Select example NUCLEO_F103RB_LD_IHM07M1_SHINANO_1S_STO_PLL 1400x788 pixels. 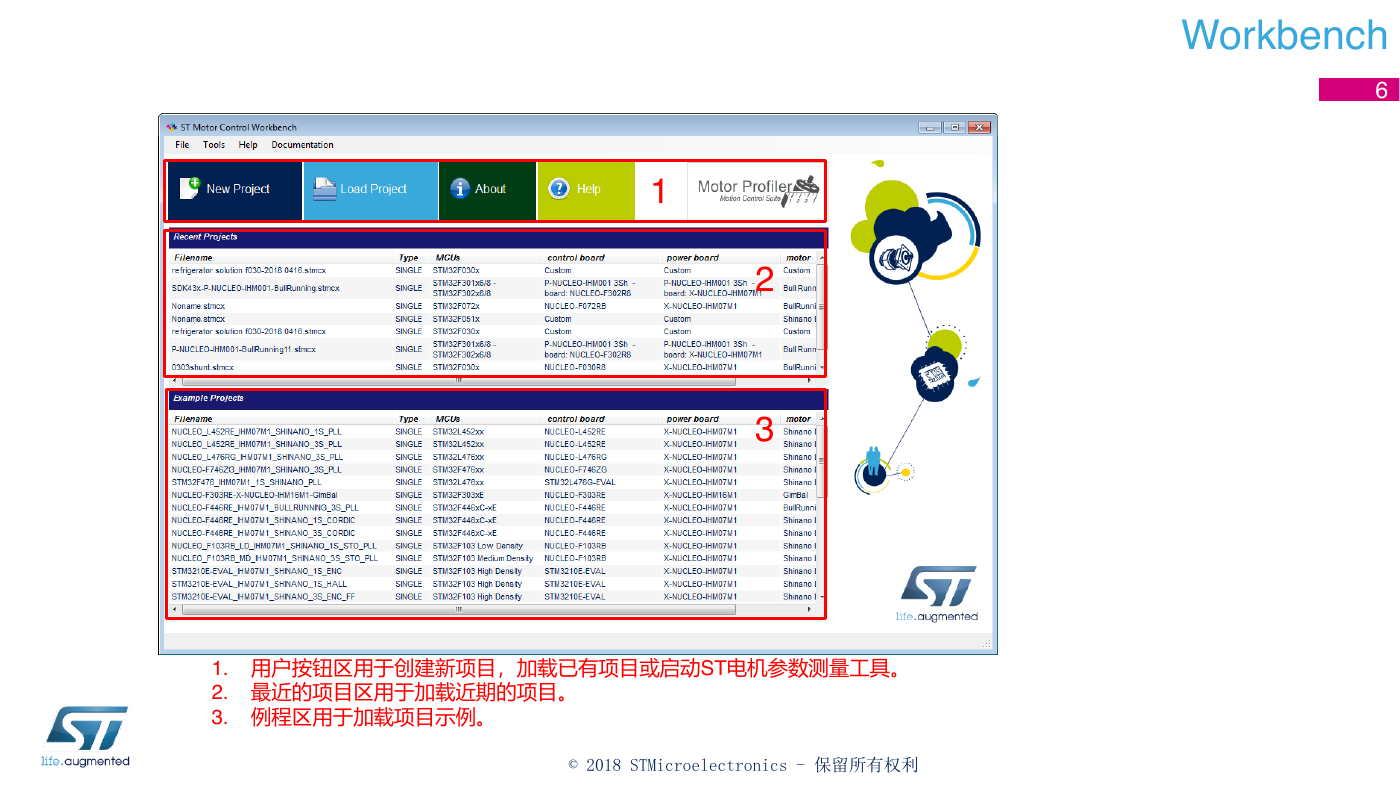coord(493,546)
